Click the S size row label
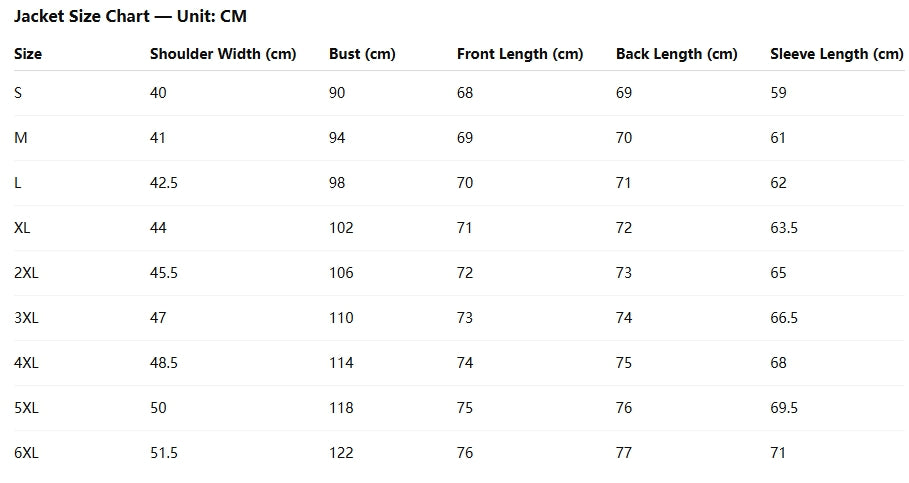909x483 pixels. coord(18,93)
